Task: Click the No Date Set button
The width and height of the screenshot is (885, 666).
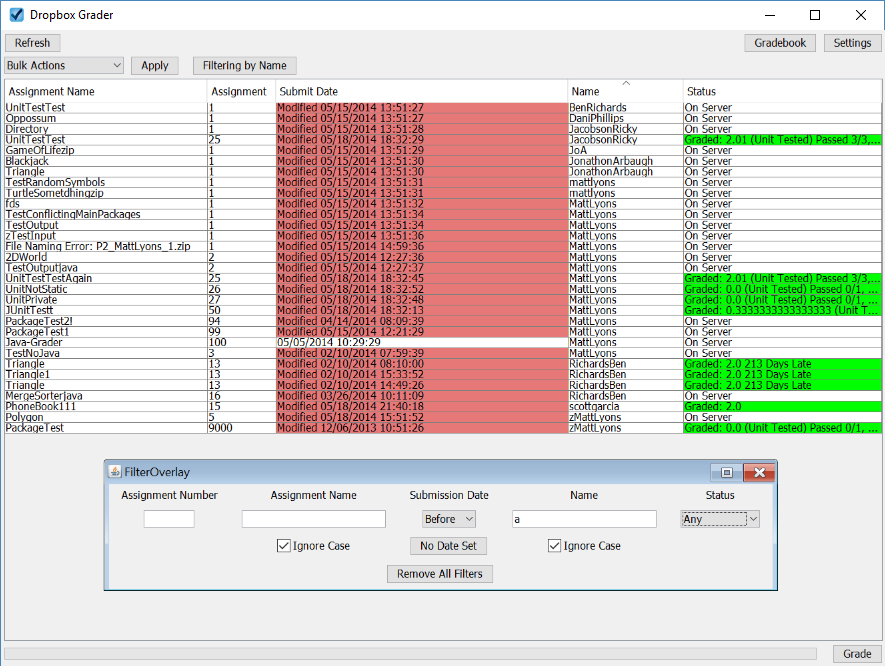Action: (448, 546)
